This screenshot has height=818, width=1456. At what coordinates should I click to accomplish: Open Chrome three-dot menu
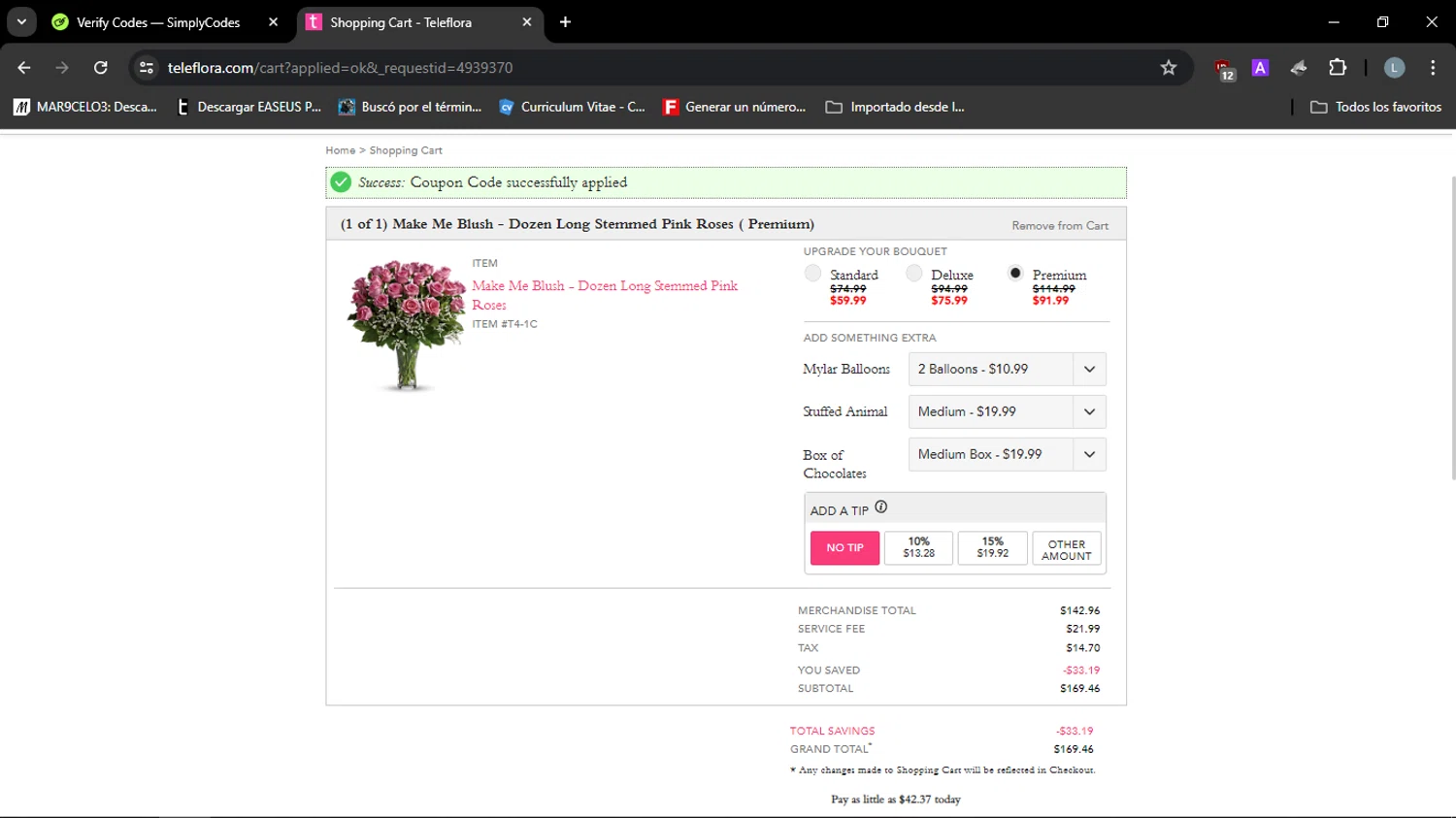pos(1433,68)
